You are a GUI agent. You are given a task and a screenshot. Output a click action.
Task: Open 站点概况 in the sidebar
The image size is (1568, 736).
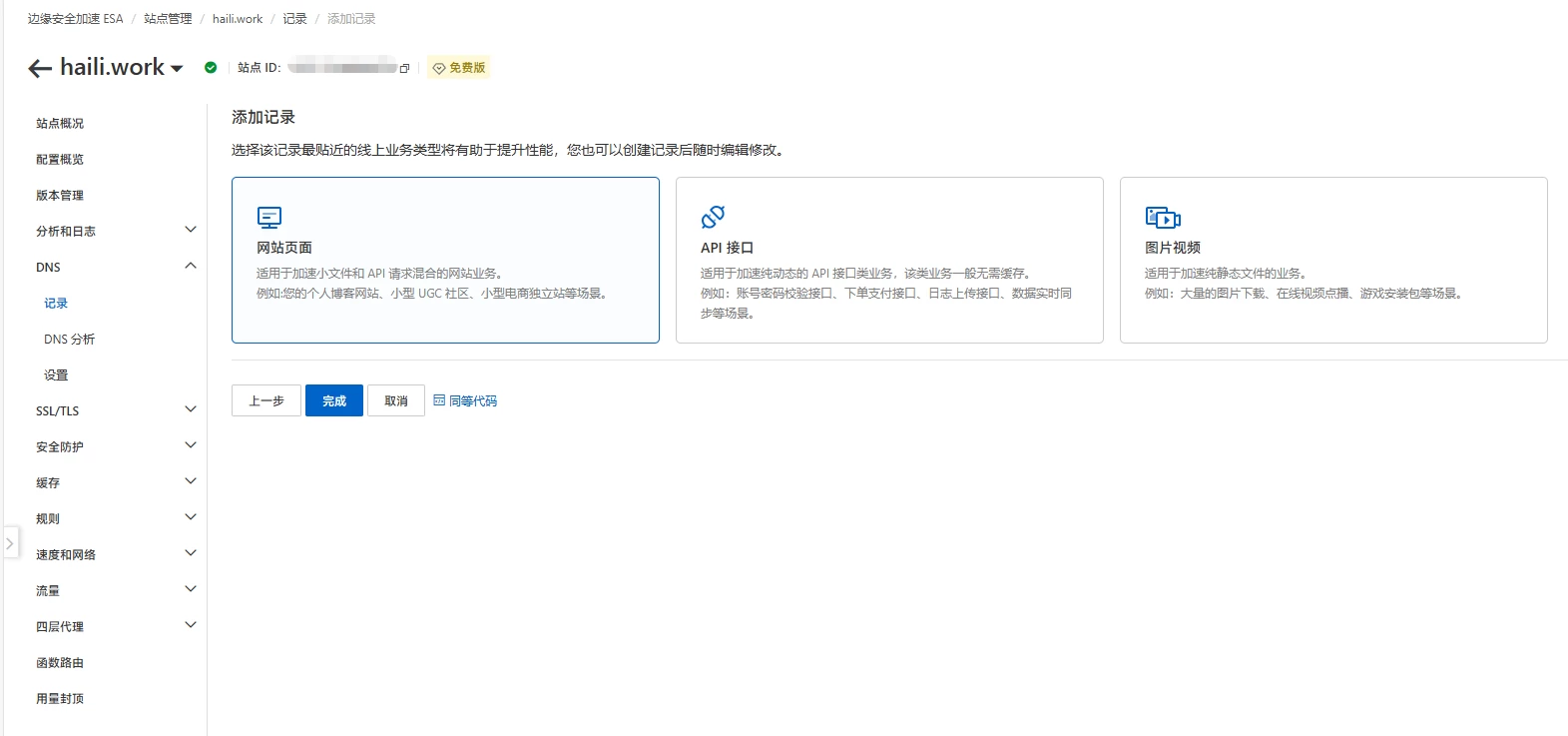coord(60,124)
